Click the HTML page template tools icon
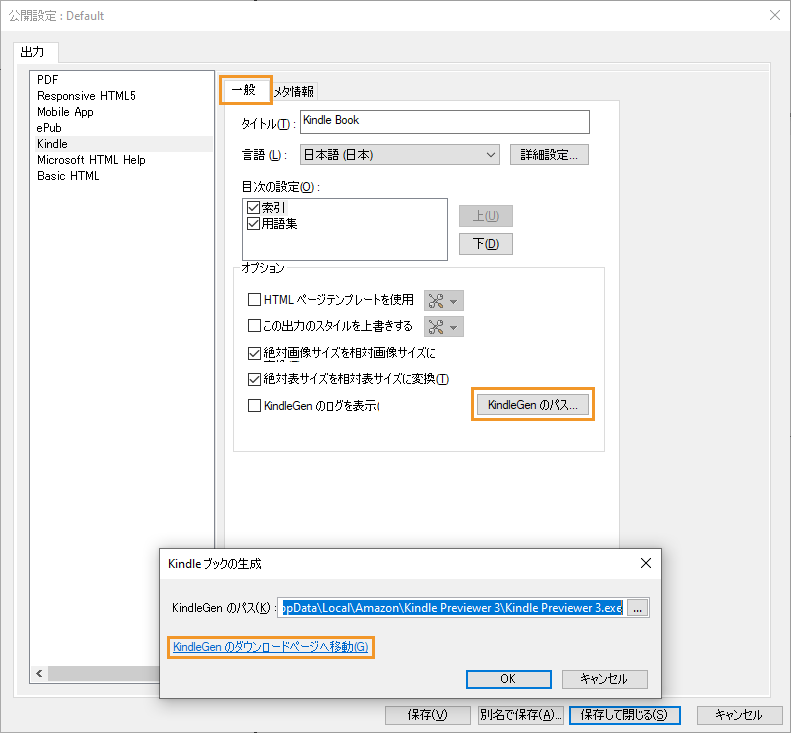The width and height of the screenshot is (791, 733). [435, 300]
